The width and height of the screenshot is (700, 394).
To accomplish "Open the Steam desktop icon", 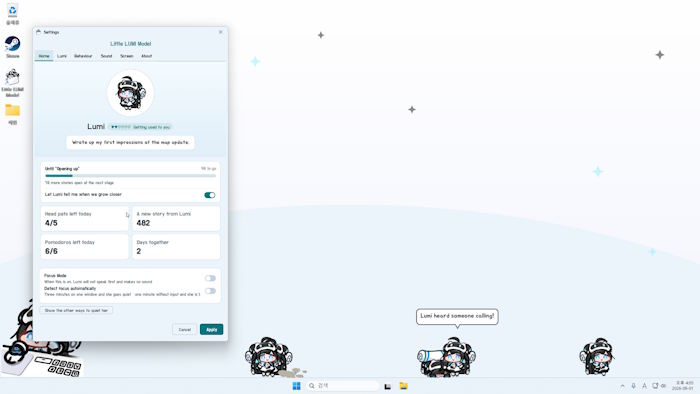I will point(12,47).
